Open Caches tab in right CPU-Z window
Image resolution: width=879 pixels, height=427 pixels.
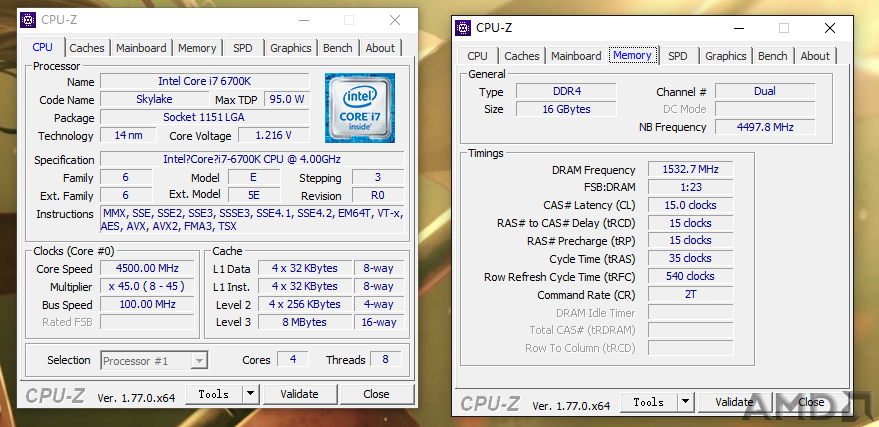pos(521,56)
